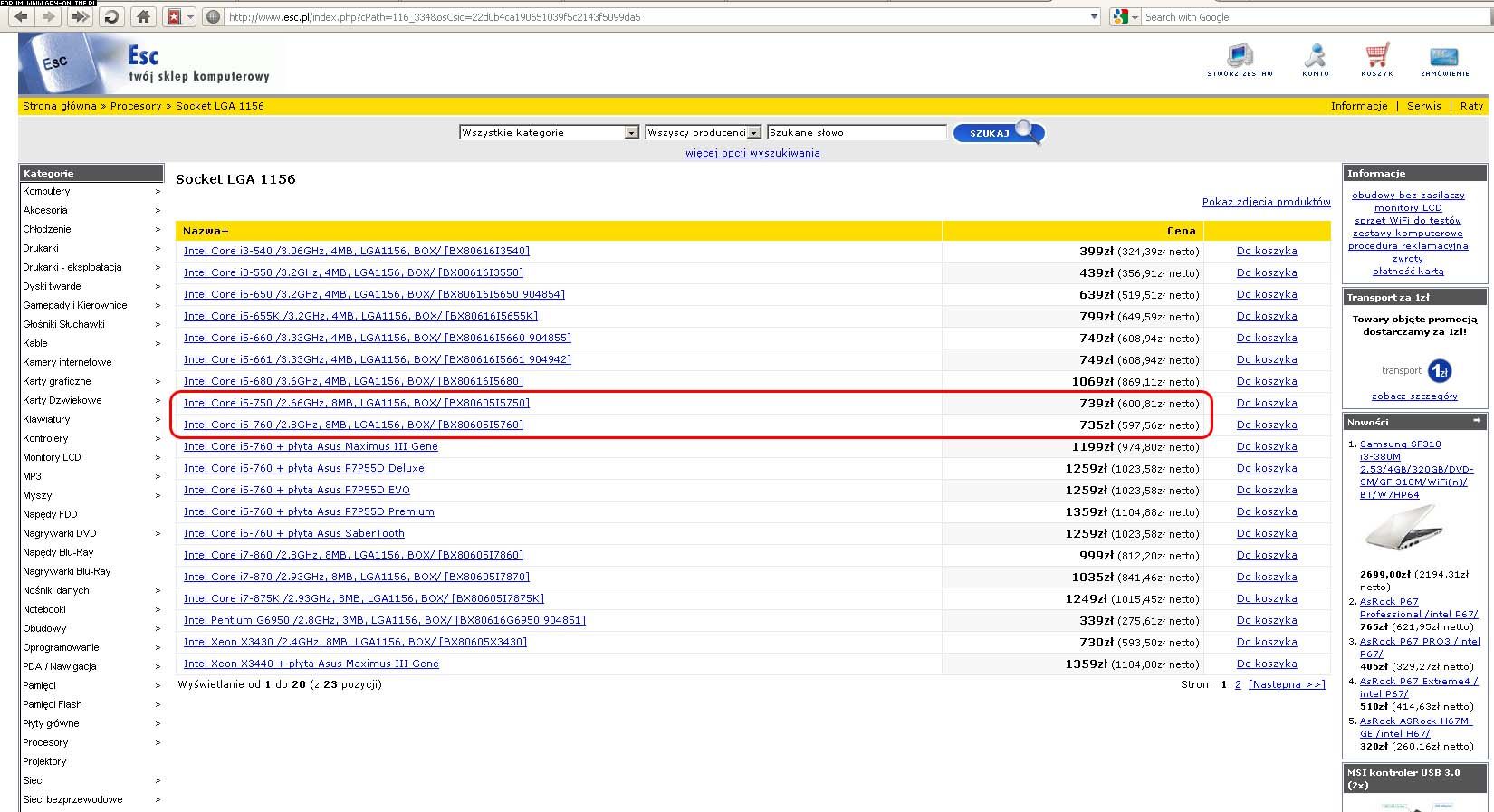Go to Następna results page link

[1286, 684]
